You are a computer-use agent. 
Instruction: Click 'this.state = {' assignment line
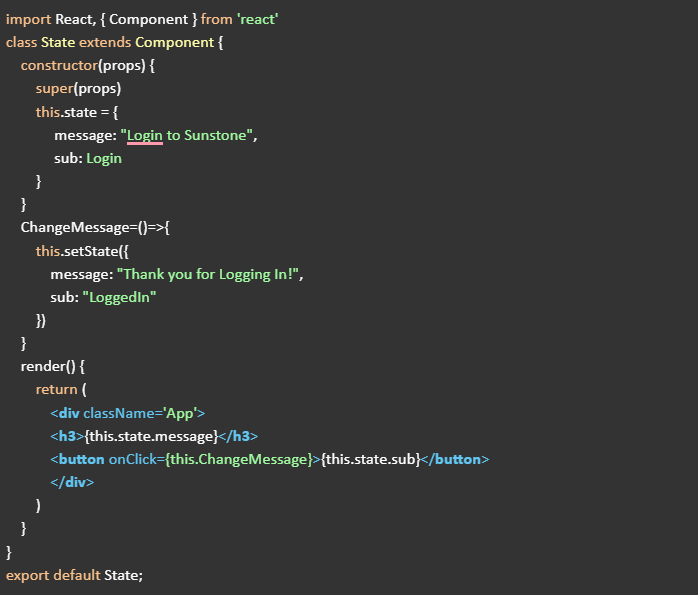[x=77, y=112]
